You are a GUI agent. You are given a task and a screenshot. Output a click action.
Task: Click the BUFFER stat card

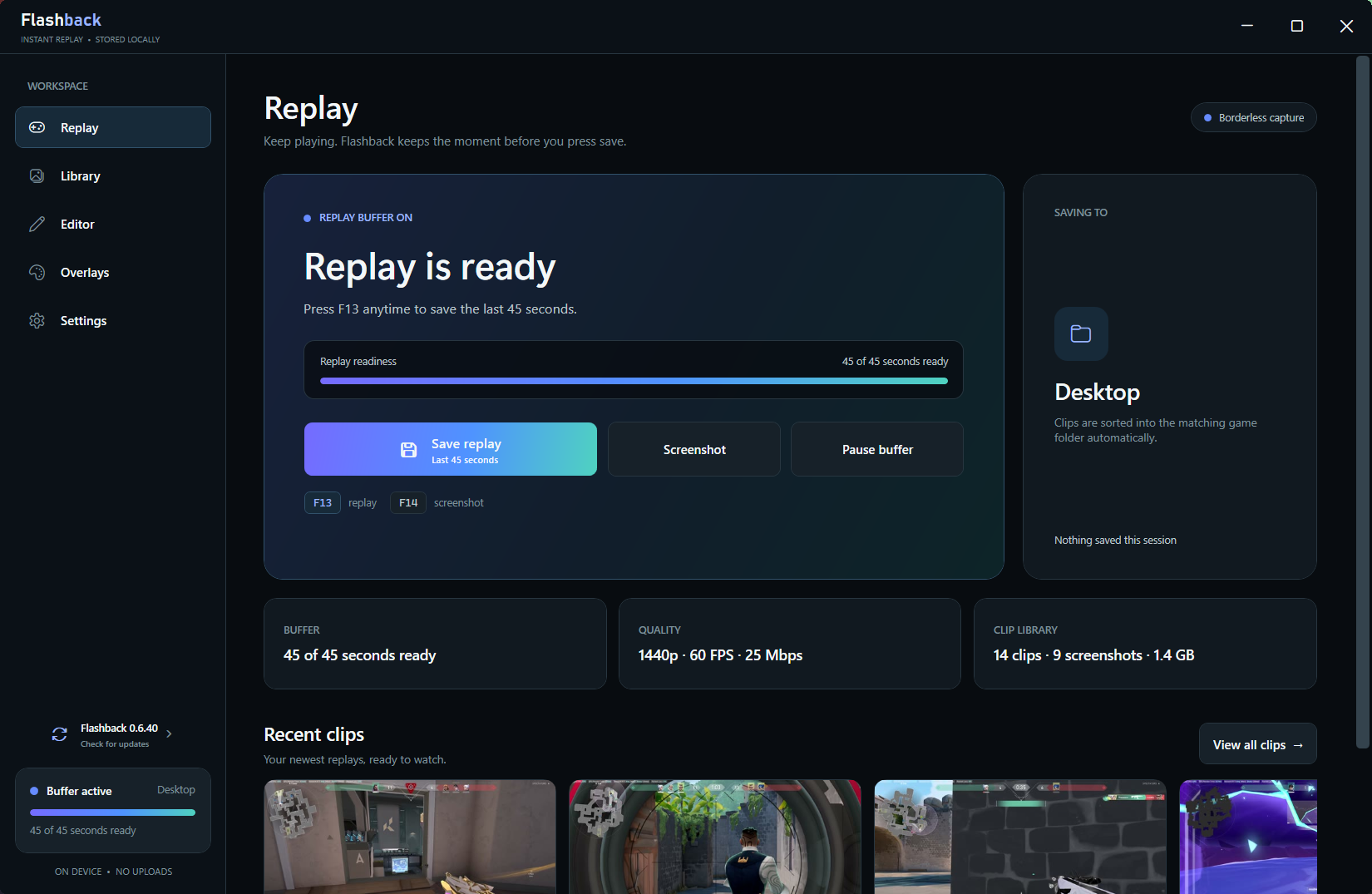click(435, 644)
